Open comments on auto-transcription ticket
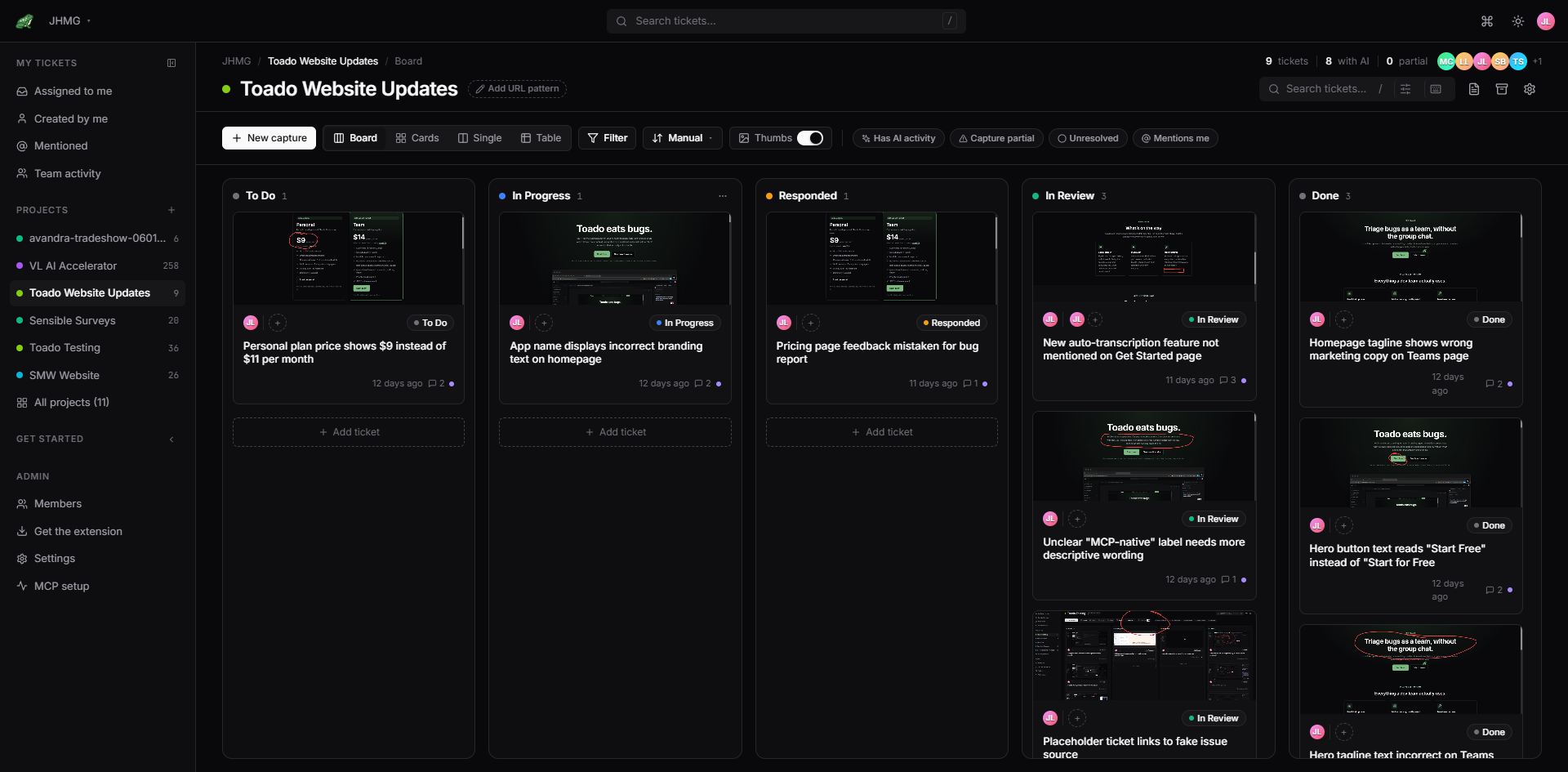Image resolution: width=1568 pixels, height=772 pixels. pyautogui.click(x=1227, y=381)
